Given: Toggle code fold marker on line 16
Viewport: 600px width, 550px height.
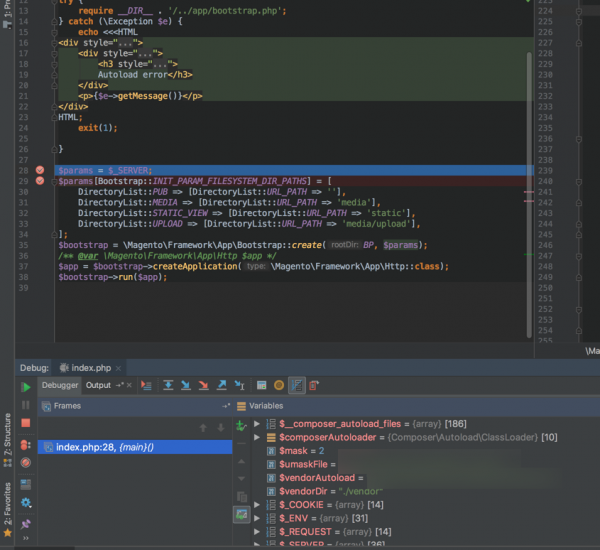Looking at the screenshot, I should point(54,43).
